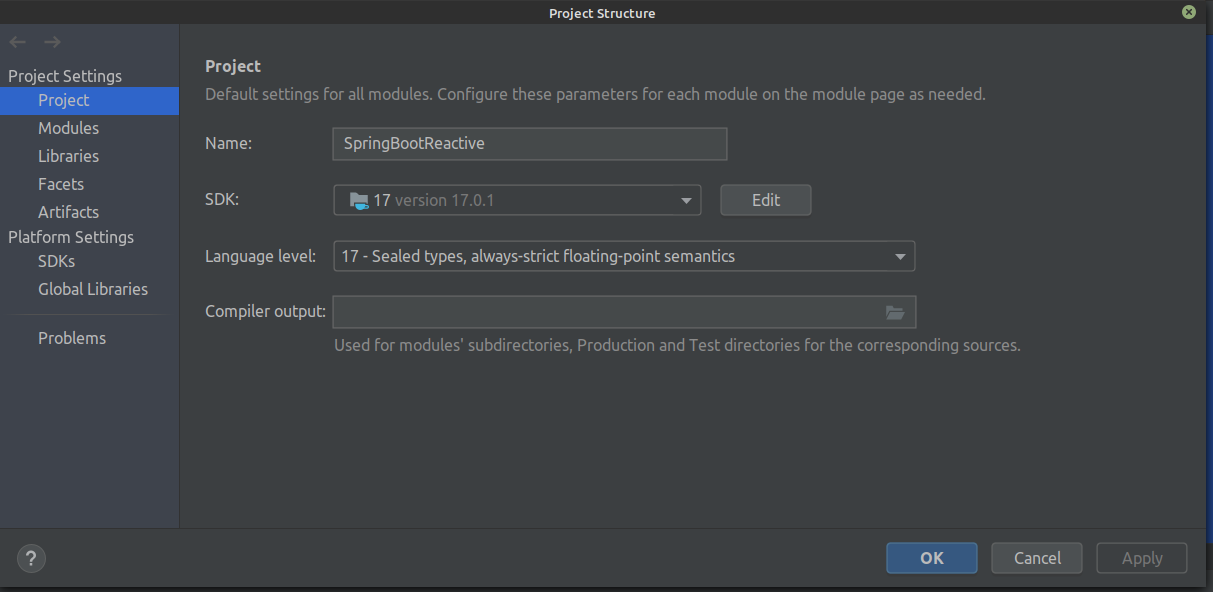Viewport: 1213px width, 592px height.
Task: Click the Cancel button
Action: pyautogui.click(x=1037, y=558)
